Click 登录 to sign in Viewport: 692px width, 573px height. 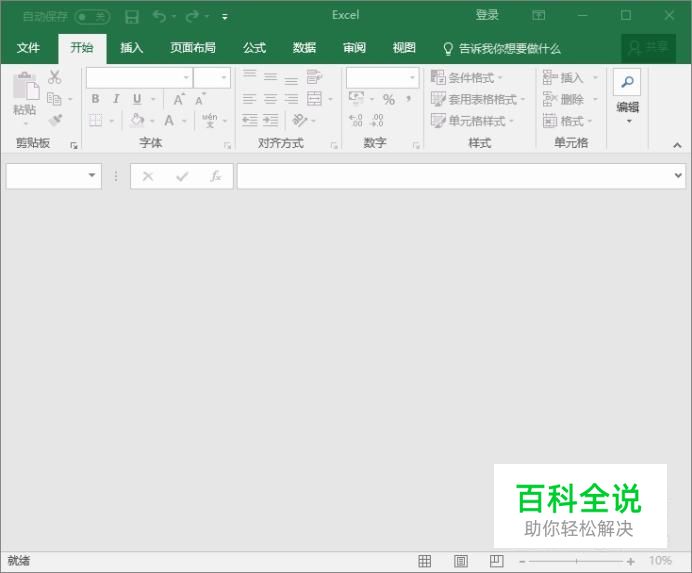(487, 15)
